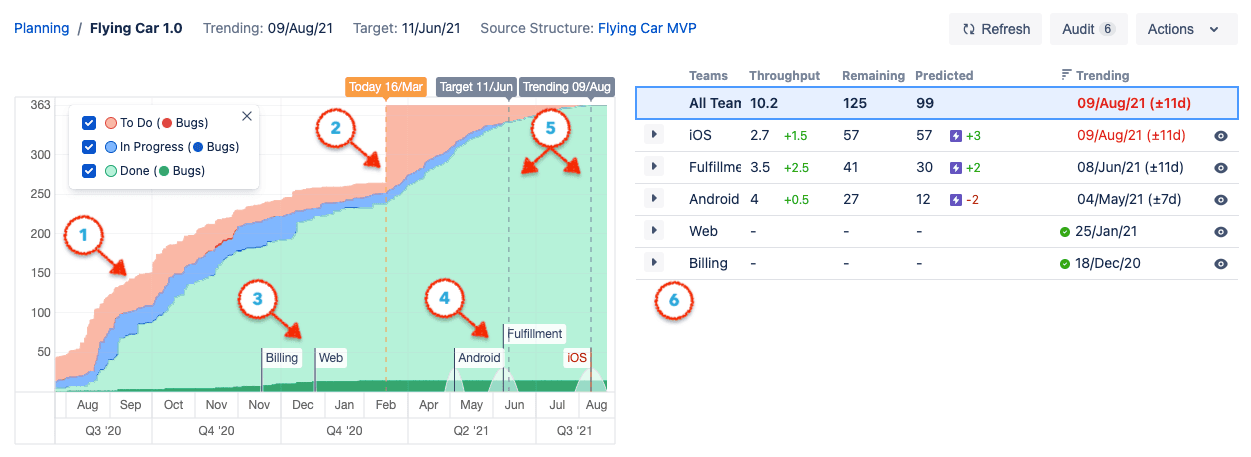Toggle visibility eye for Fulfillment team
This screenshot has height=457, width=1251.
click(1220, 167)
